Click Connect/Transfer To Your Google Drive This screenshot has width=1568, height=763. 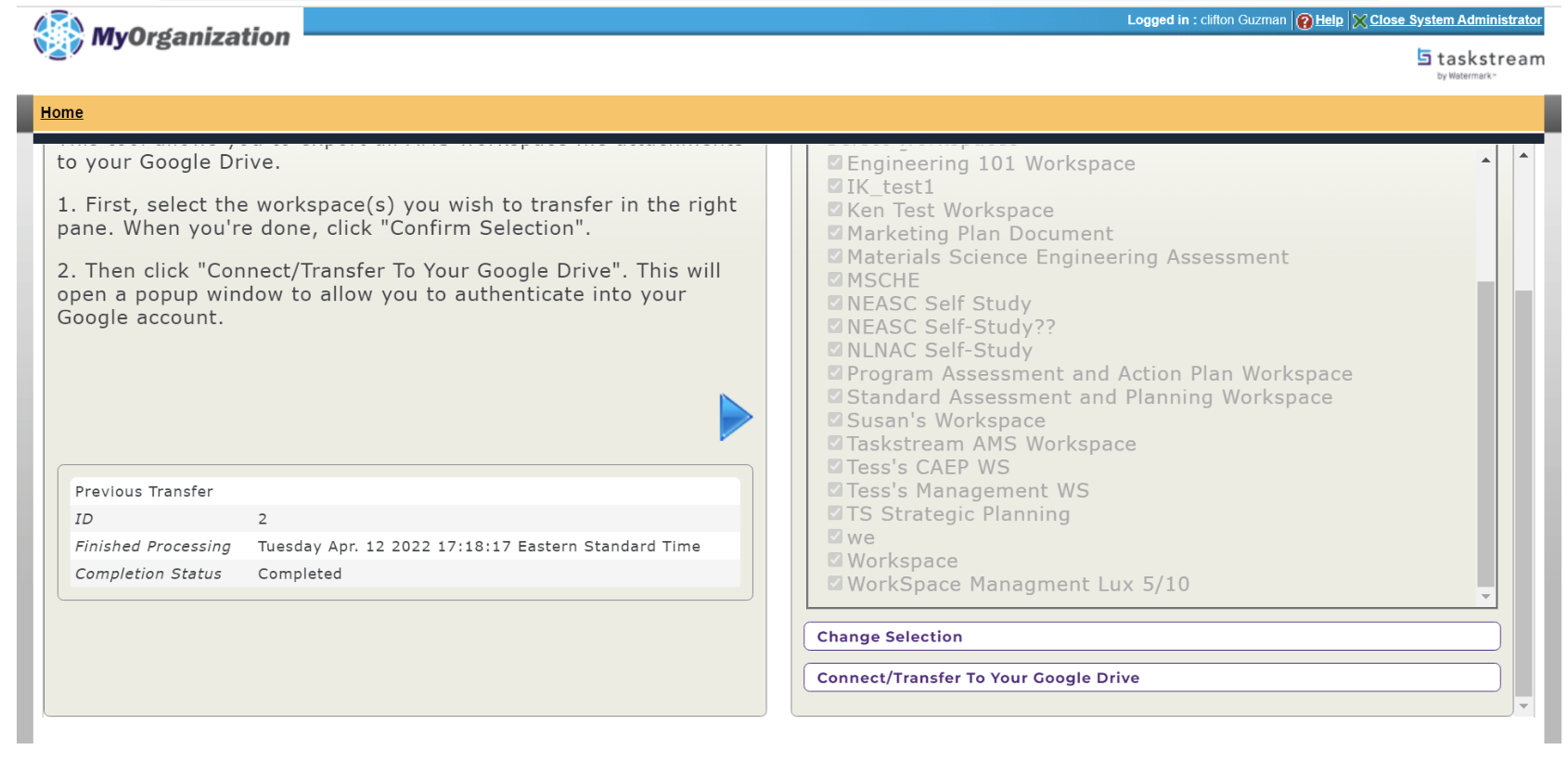click(x=1150, y=678)
